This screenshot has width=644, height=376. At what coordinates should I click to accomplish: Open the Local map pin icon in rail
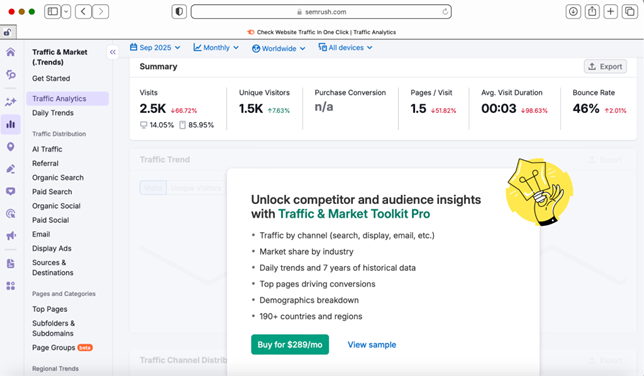[11, 147]
